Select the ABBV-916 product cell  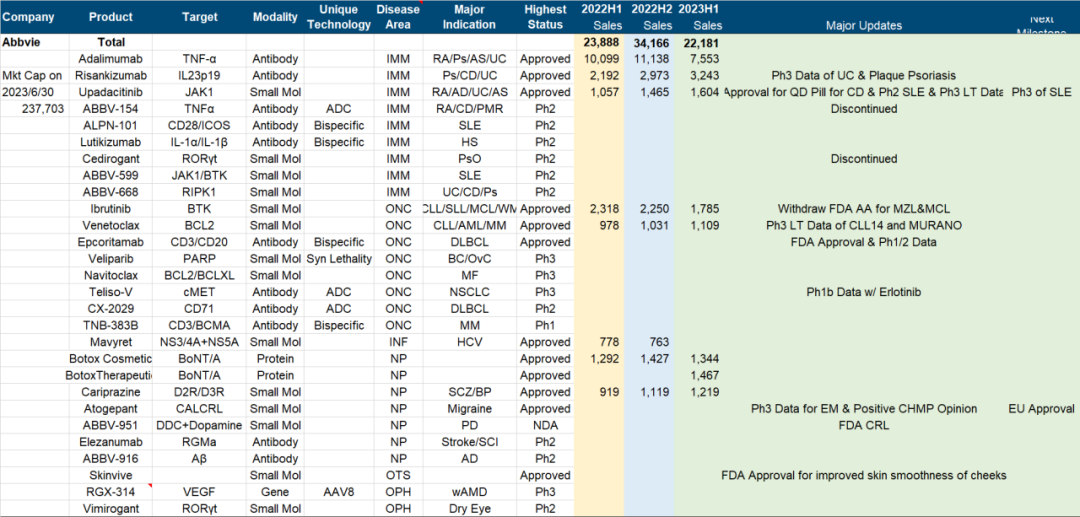point(111,458)
